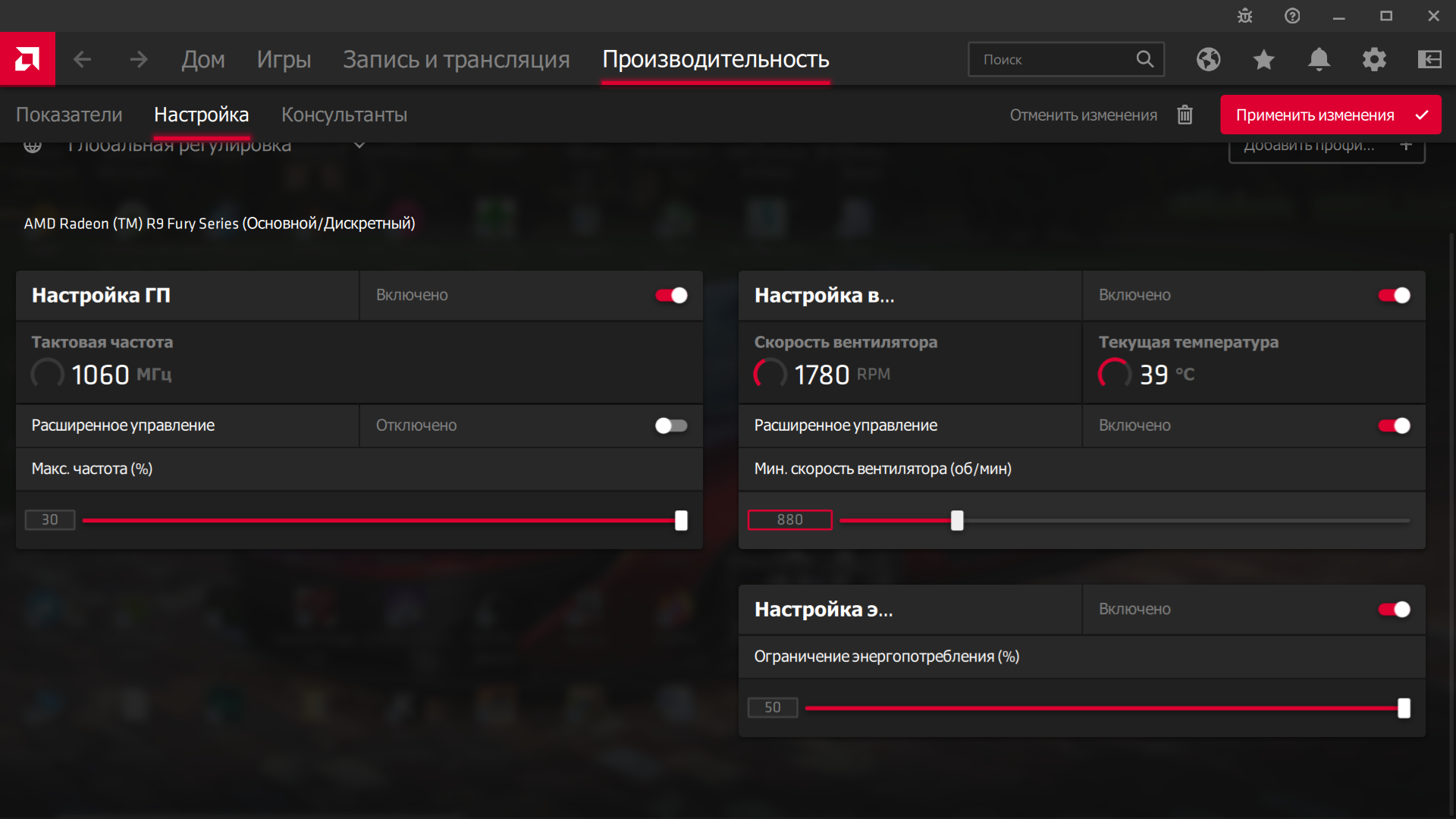Open settings gear icon
This screenshot has height=819, width=1456.
(1374, 59)
